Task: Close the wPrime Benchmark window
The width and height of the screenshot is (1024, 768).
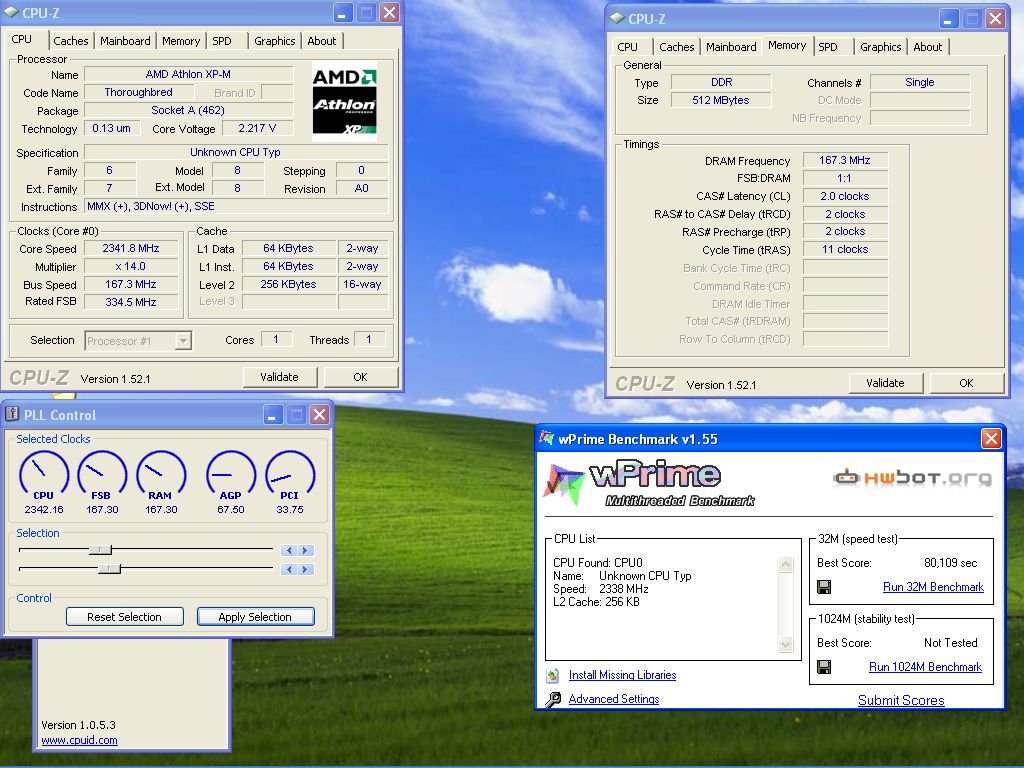Action: tap(991, 438)
